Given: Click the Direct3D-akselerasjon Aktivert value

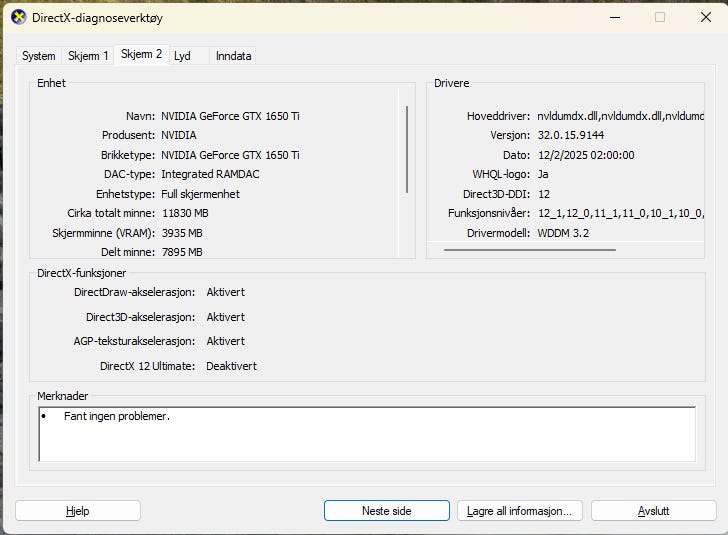Looking at the screenshot, I should click(226, 317).
